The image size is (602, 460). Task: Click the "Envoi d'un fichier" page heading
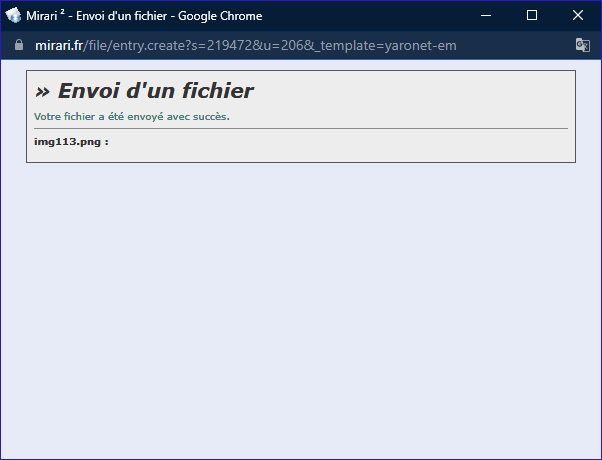[x=155, y=91]
